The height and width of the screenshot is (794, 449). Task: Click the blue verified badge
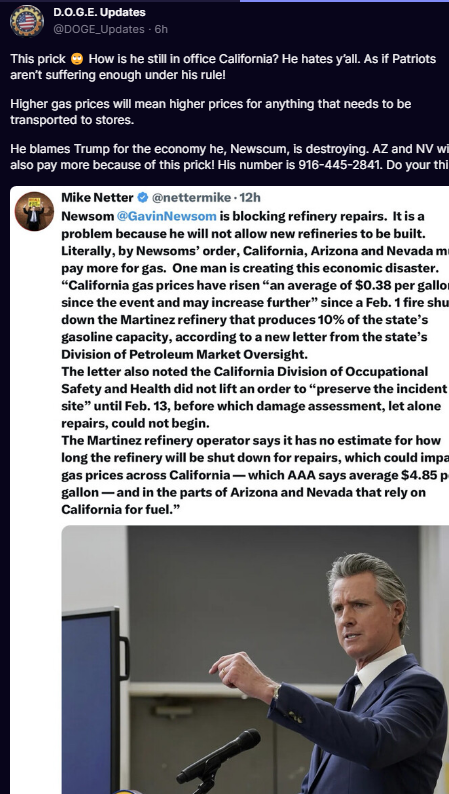[x=143, y=197]
